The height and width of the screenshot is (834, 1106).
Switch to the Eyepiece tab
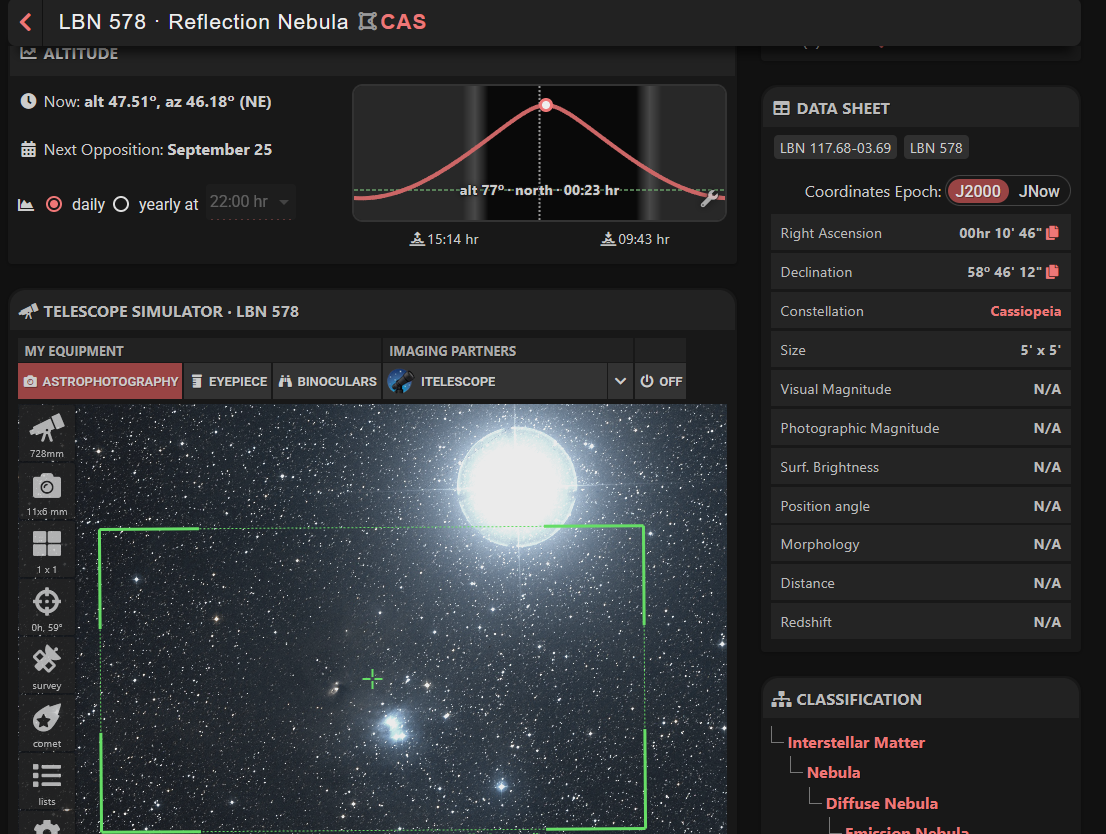click(x=228, y=381)
